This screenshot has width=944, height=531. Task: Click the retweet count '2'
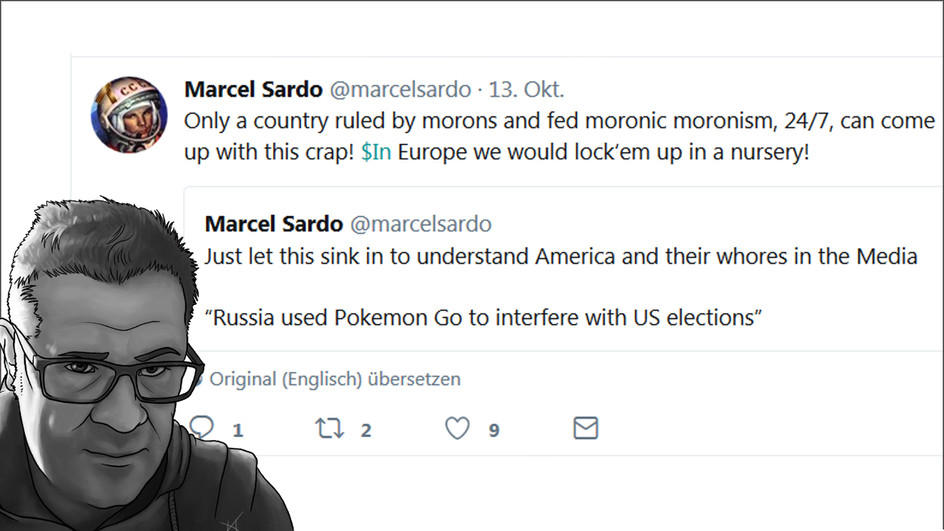[366, 430]
